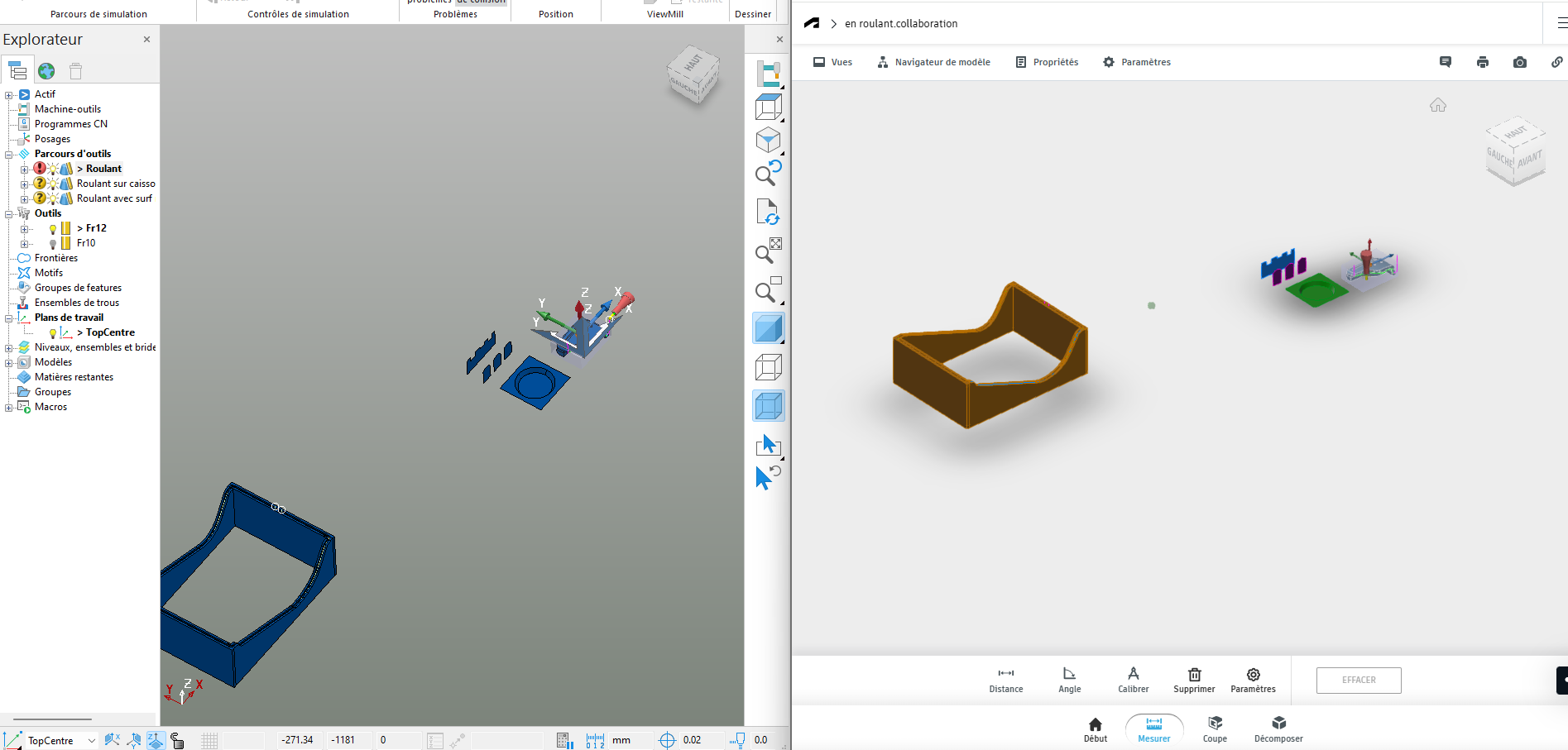The width and height of the screenshot is (1568, 750).
Task: Click the camera screenshot icon
Action: pos(1519,62)
